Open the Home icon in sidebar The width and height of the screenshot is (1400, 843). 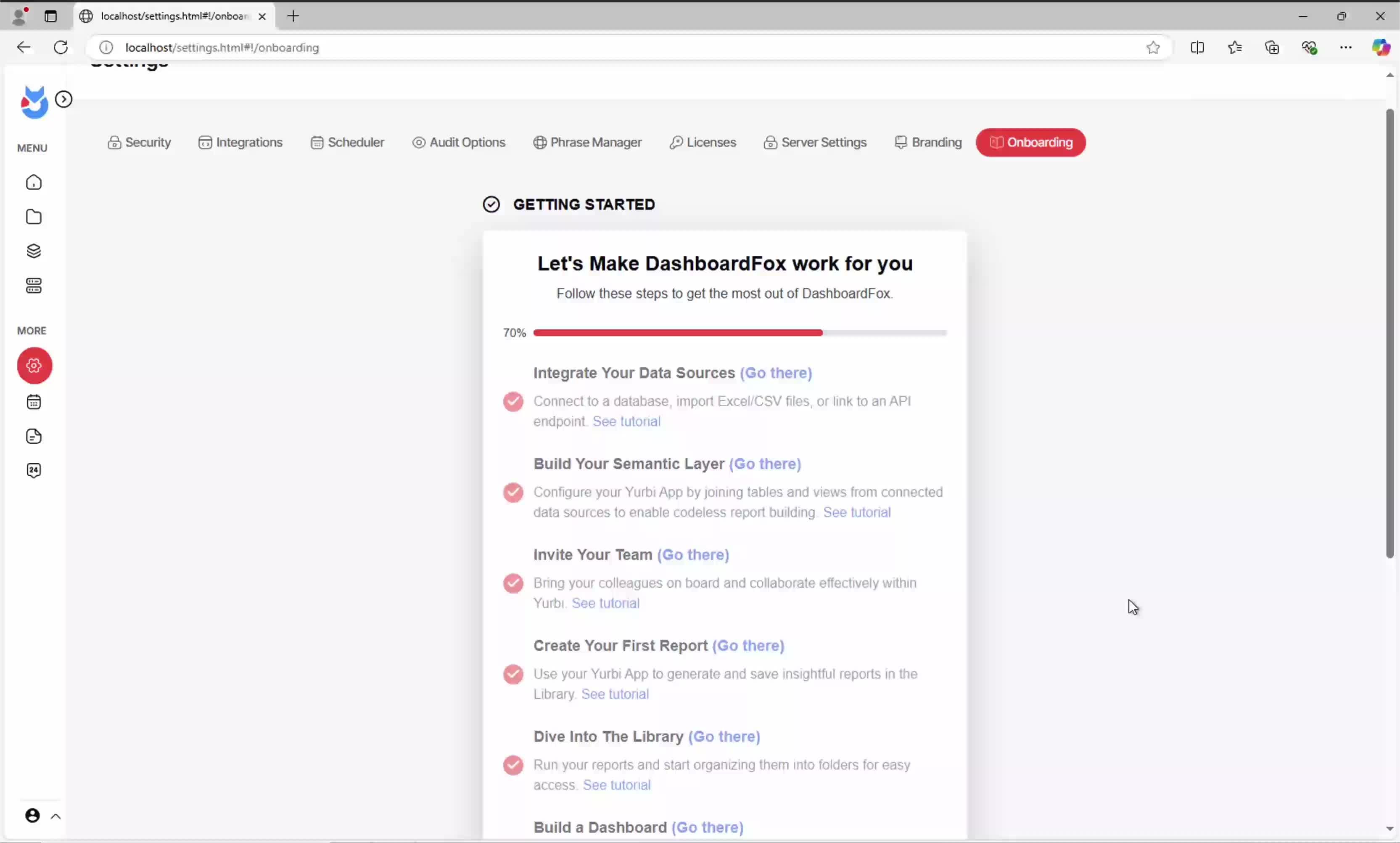tap(34, 182)
